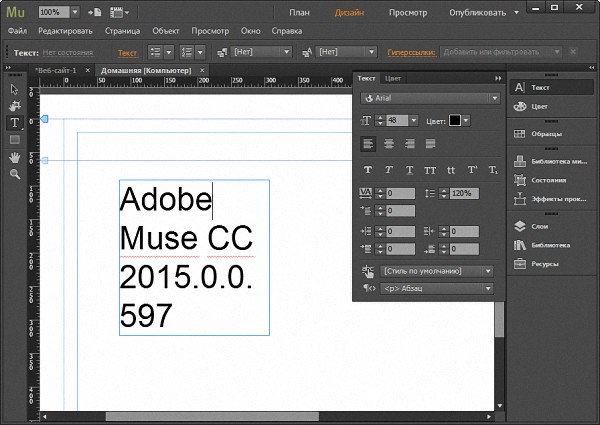Open the font size 48 dropdown
600x425 pixels.
click(414, 121)
